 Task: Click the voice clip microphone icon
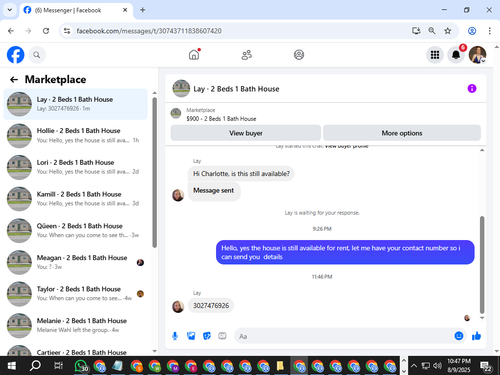click(x=175, y=336)
